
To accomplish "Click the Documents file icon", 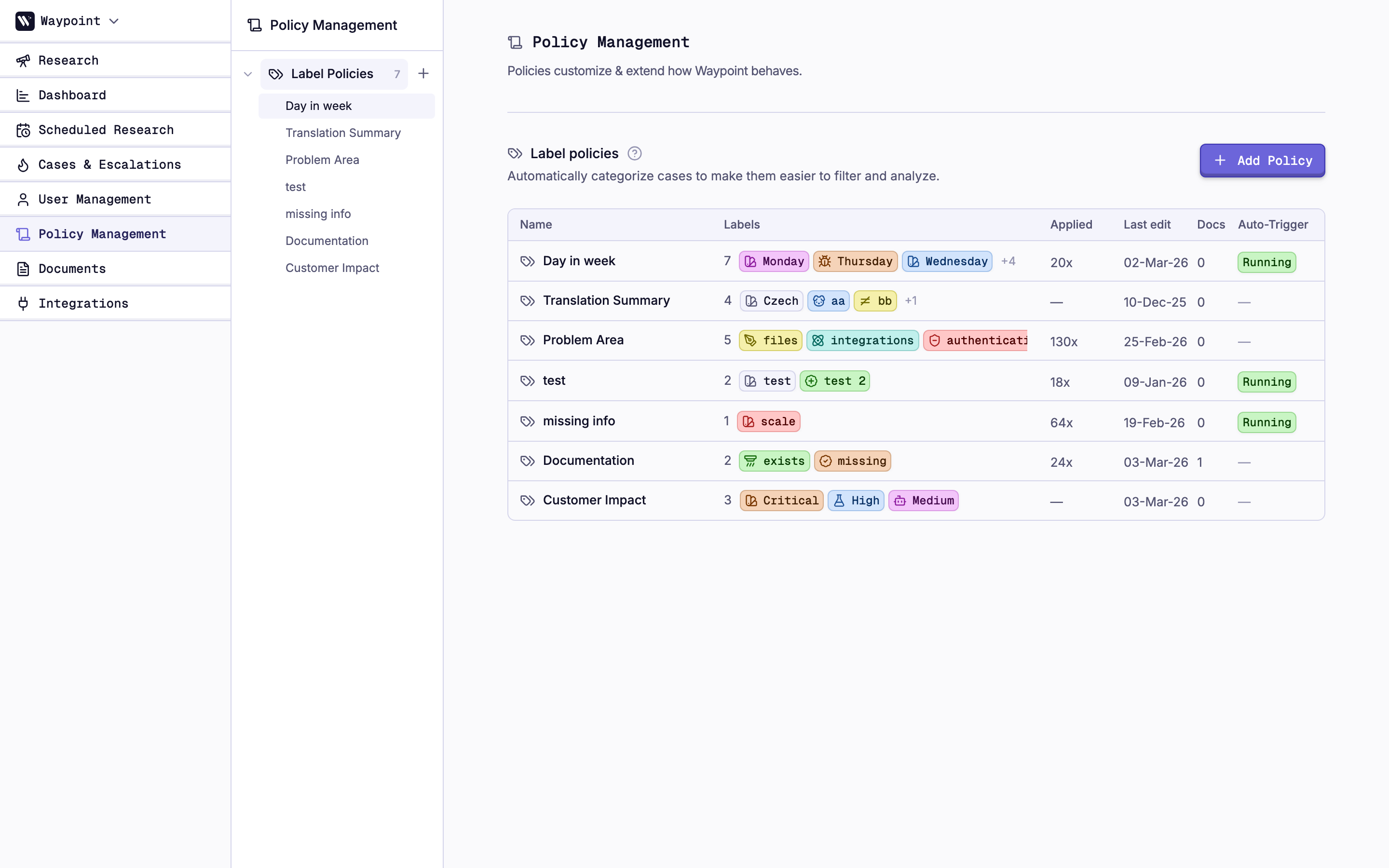I will pos(23,269).
